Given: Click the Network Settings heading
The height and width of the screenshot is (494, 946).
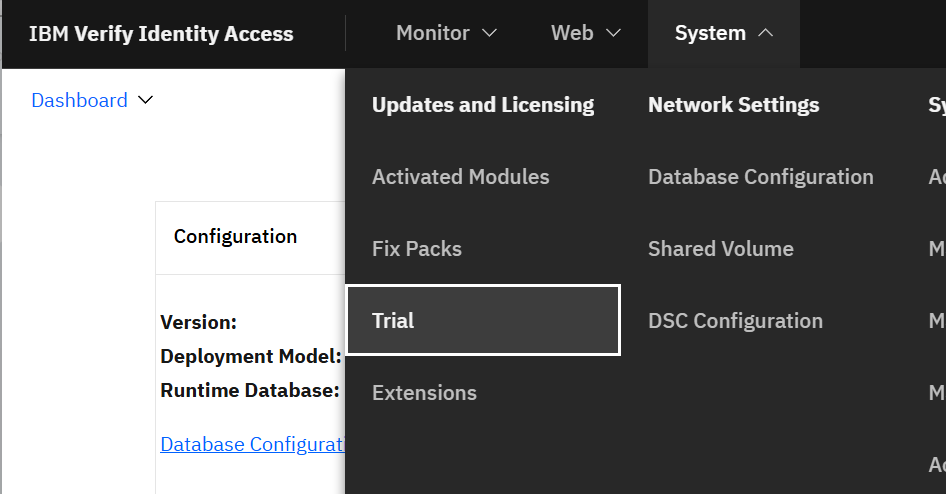Looking at the screenshot, I should (734, 105).
